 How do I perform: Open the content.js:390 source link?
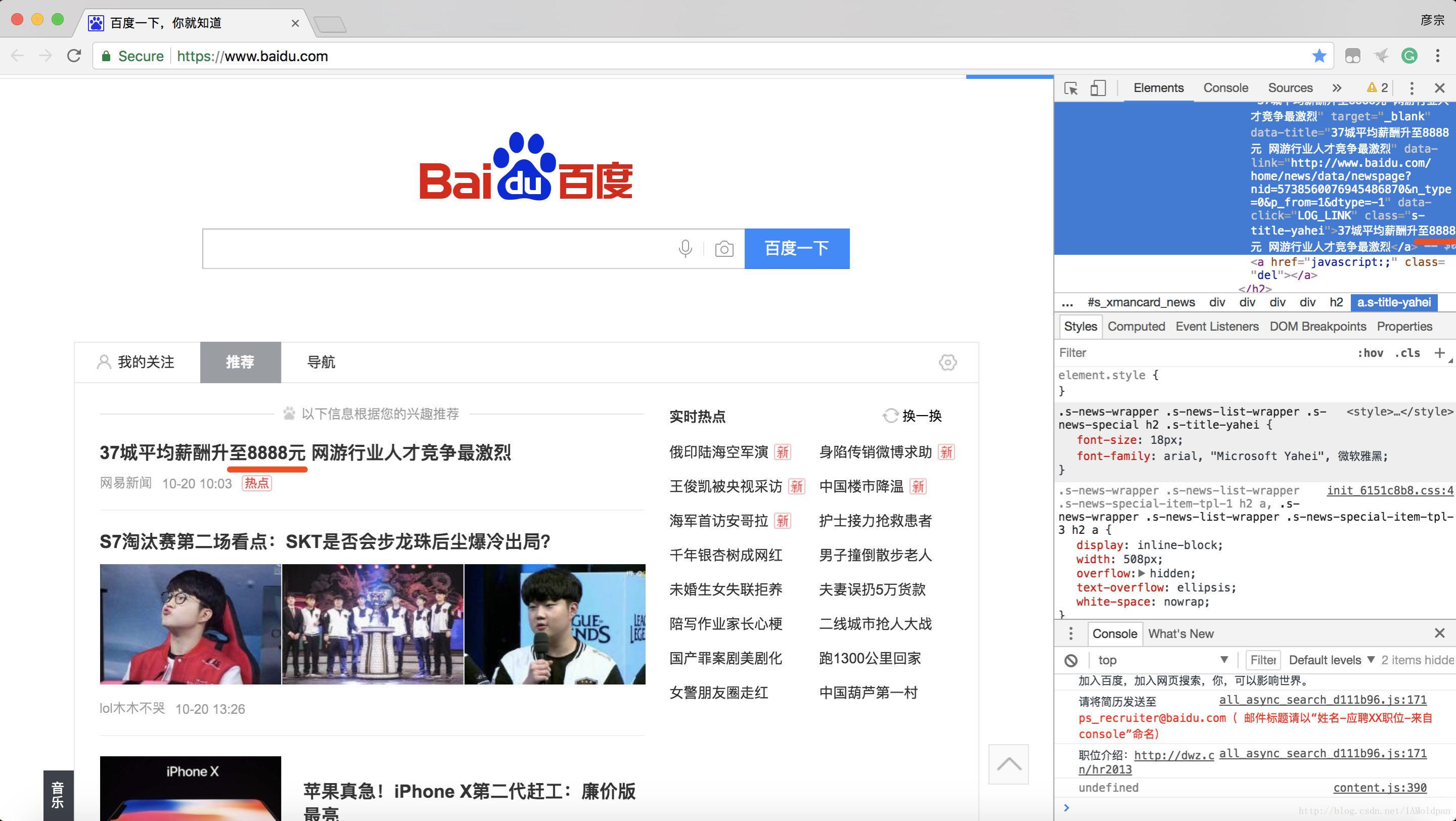coord(1379,788)
